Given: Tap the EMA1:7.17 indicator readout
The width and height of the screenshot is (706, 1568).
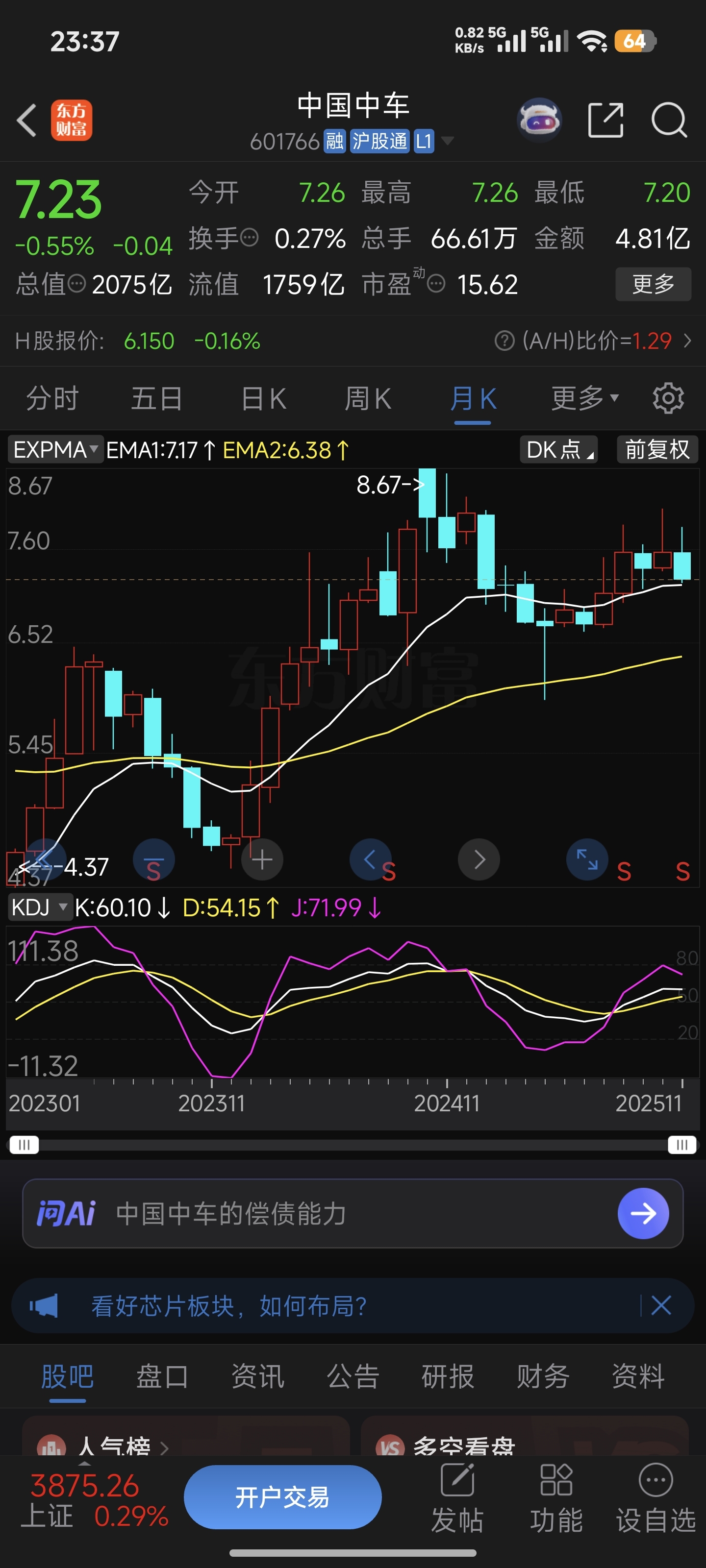Looking at the screenshot, I should pyautogui.click(x=160, y=450).
